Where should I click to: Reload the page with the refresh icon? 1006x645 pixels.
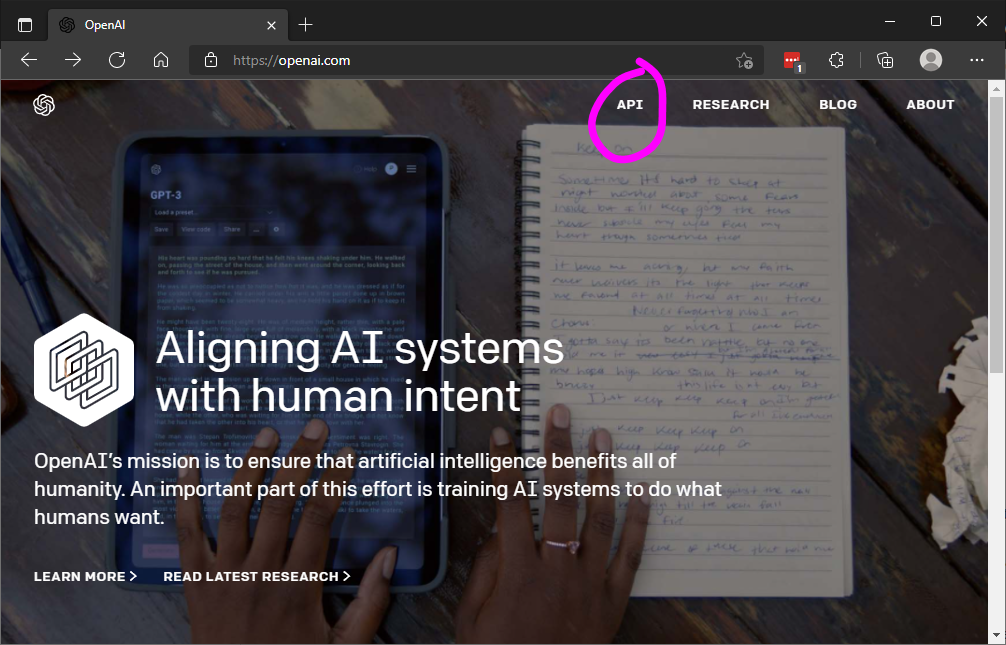(x=117, y=60)
